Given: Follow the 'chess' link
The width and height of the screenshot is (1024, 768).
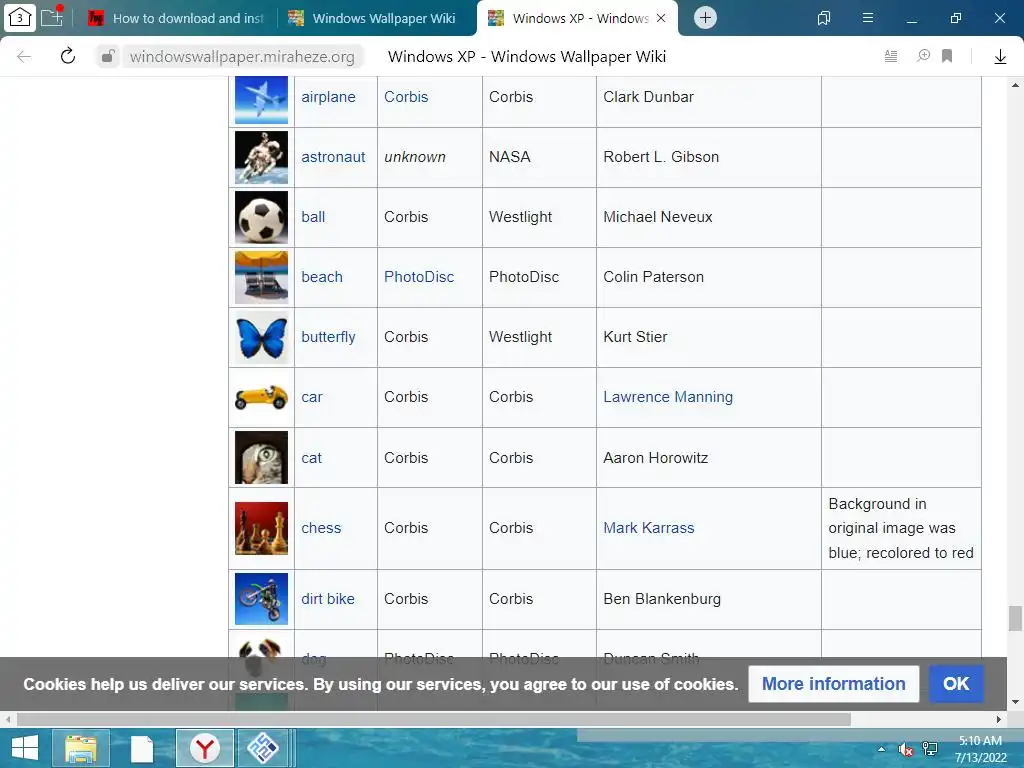Looking at the screenshot, I should [321, 528].
